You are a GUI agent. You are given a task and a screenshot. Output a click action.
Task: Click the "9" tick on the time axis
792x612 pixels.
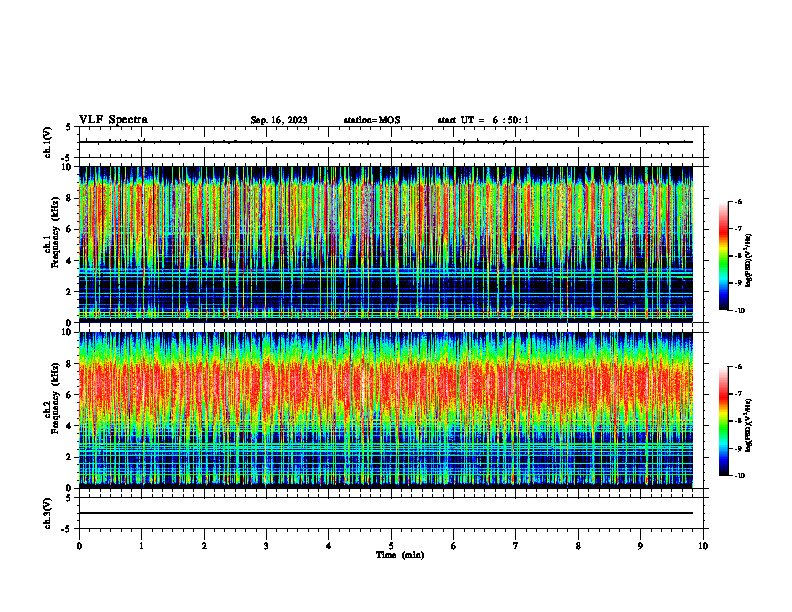click(640, 546)
